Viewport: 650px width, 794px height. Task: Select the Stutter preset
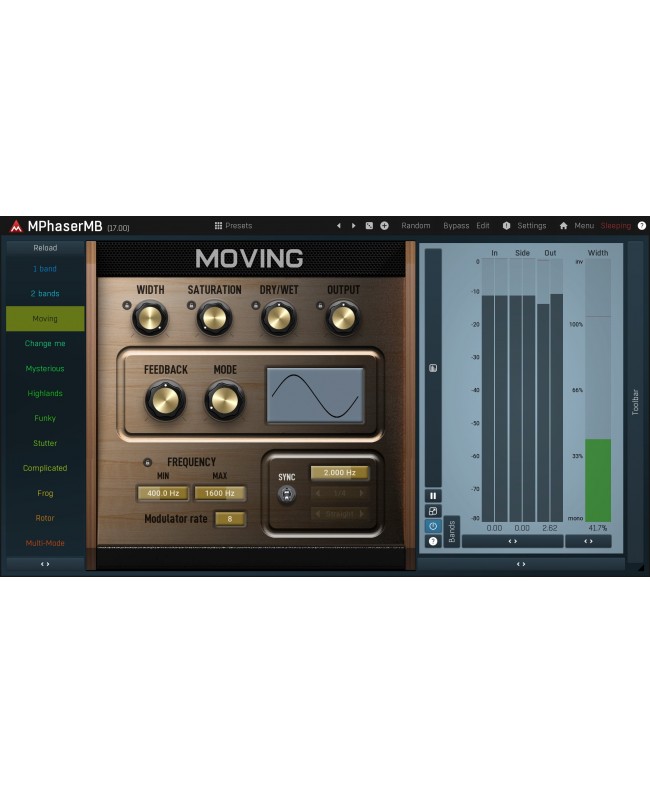(45, 443)
